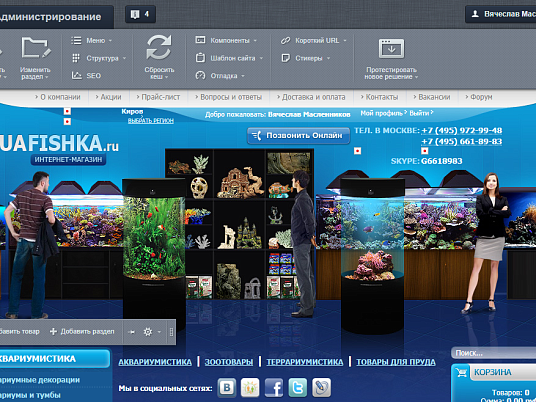Click the Добавить раздел button
Screen dimensions: 536x402
[82, 332]
